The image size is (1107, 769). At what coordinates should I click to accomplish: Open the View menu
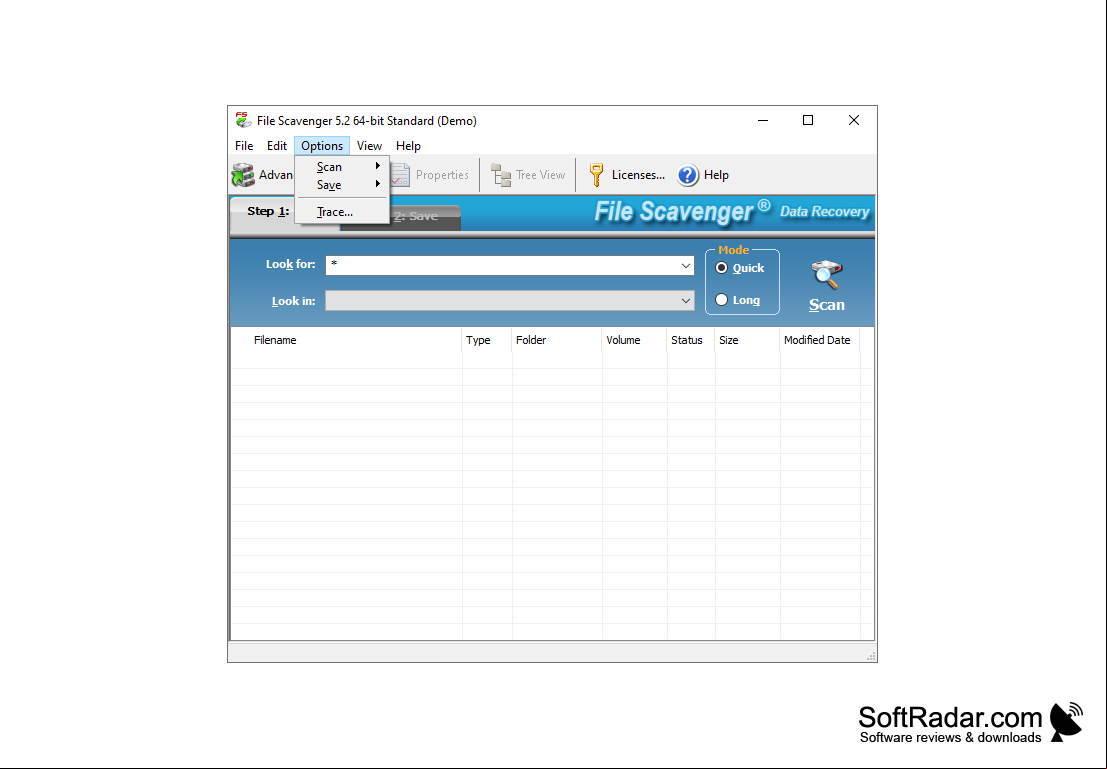point(369,145)
